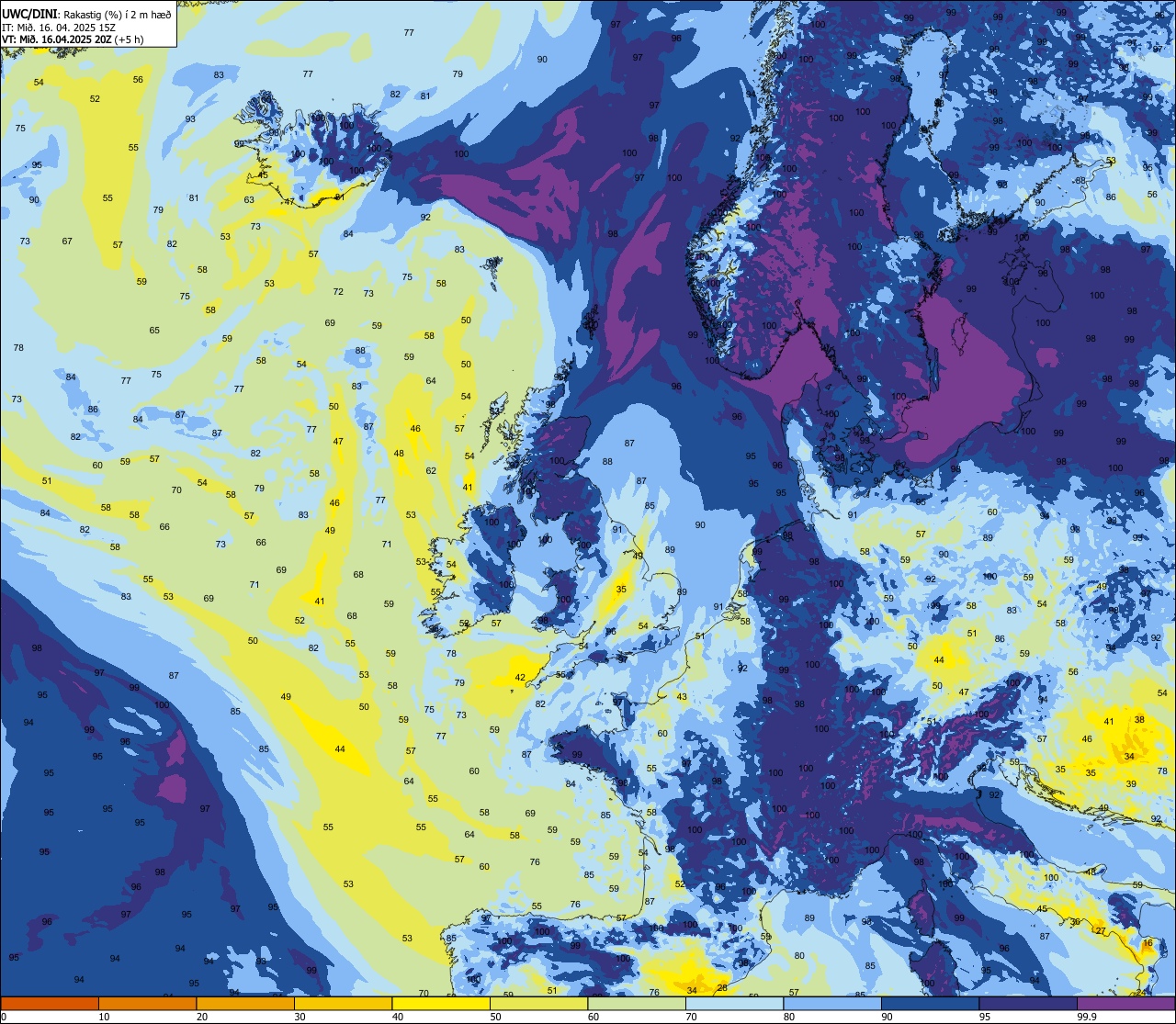Click the purple above-99.9 legend swatch

(x=1125, y=1003)
